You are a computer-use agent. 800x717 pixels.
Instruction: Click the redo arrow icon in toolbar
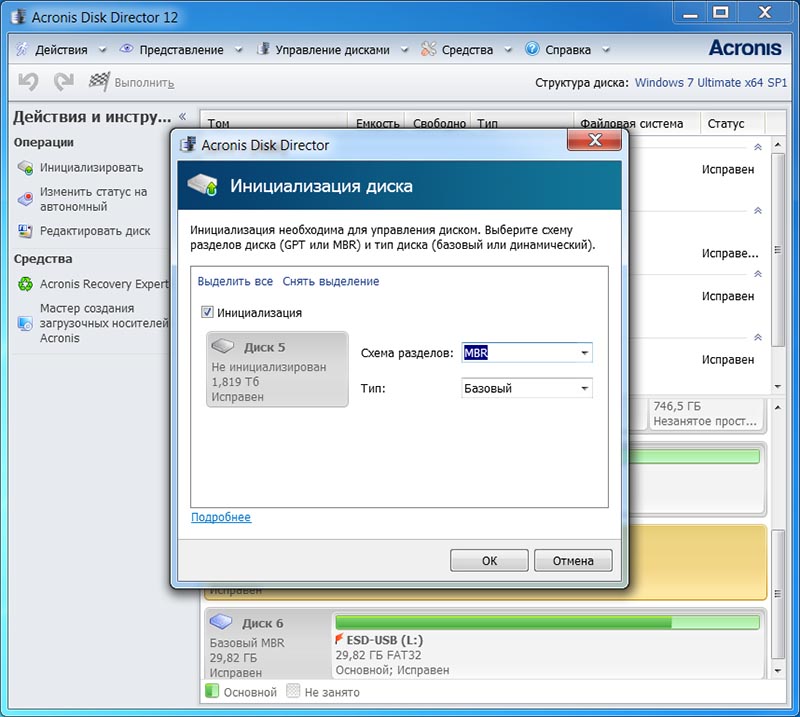point(64,82)
